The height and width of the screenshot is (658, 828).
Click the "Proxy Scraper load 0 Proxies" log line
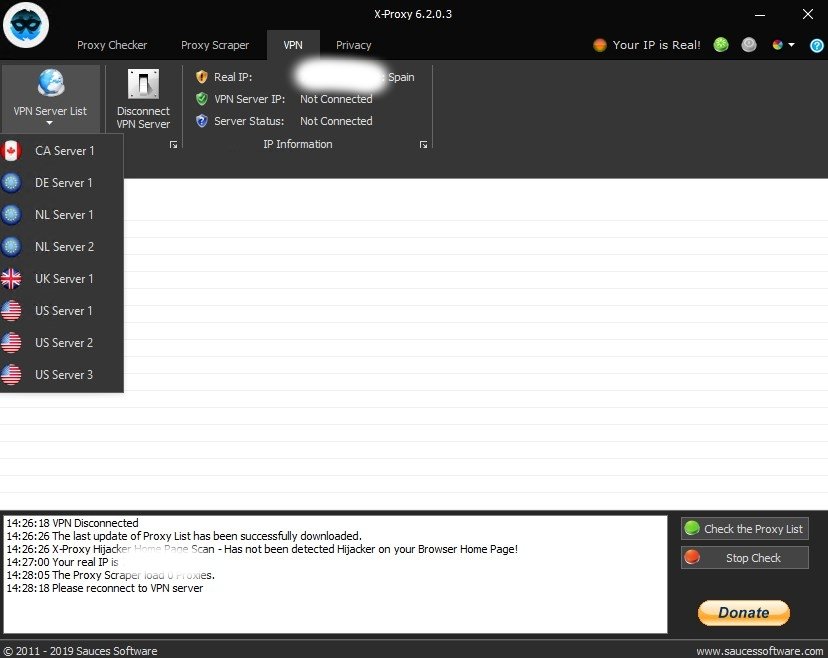(x=110, y=575)
